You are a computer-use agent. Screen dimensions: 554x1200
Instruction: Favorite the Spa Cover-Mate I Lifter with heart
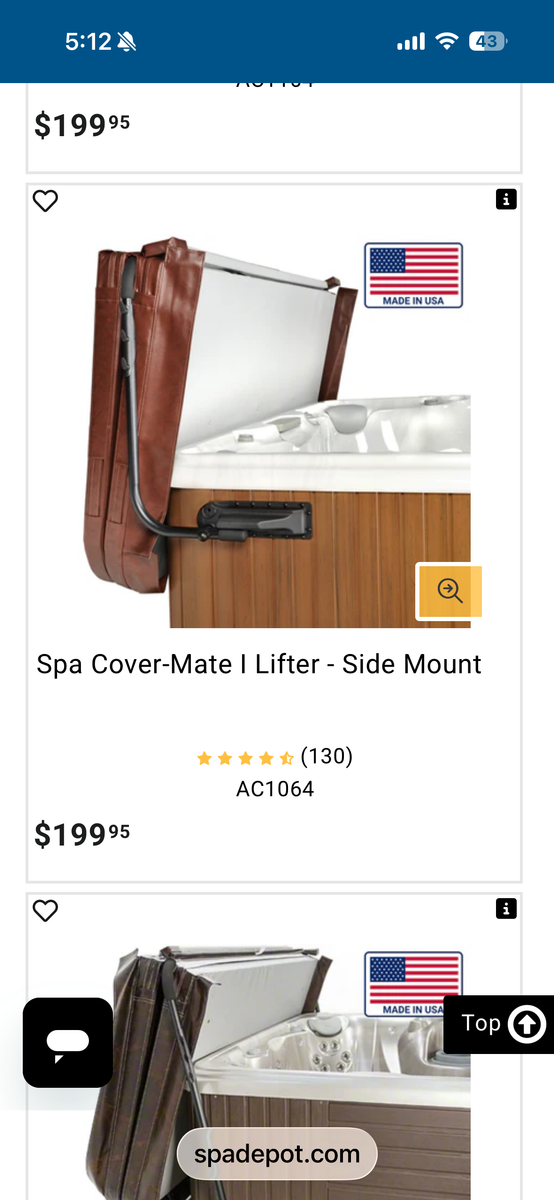click(45, 201)
